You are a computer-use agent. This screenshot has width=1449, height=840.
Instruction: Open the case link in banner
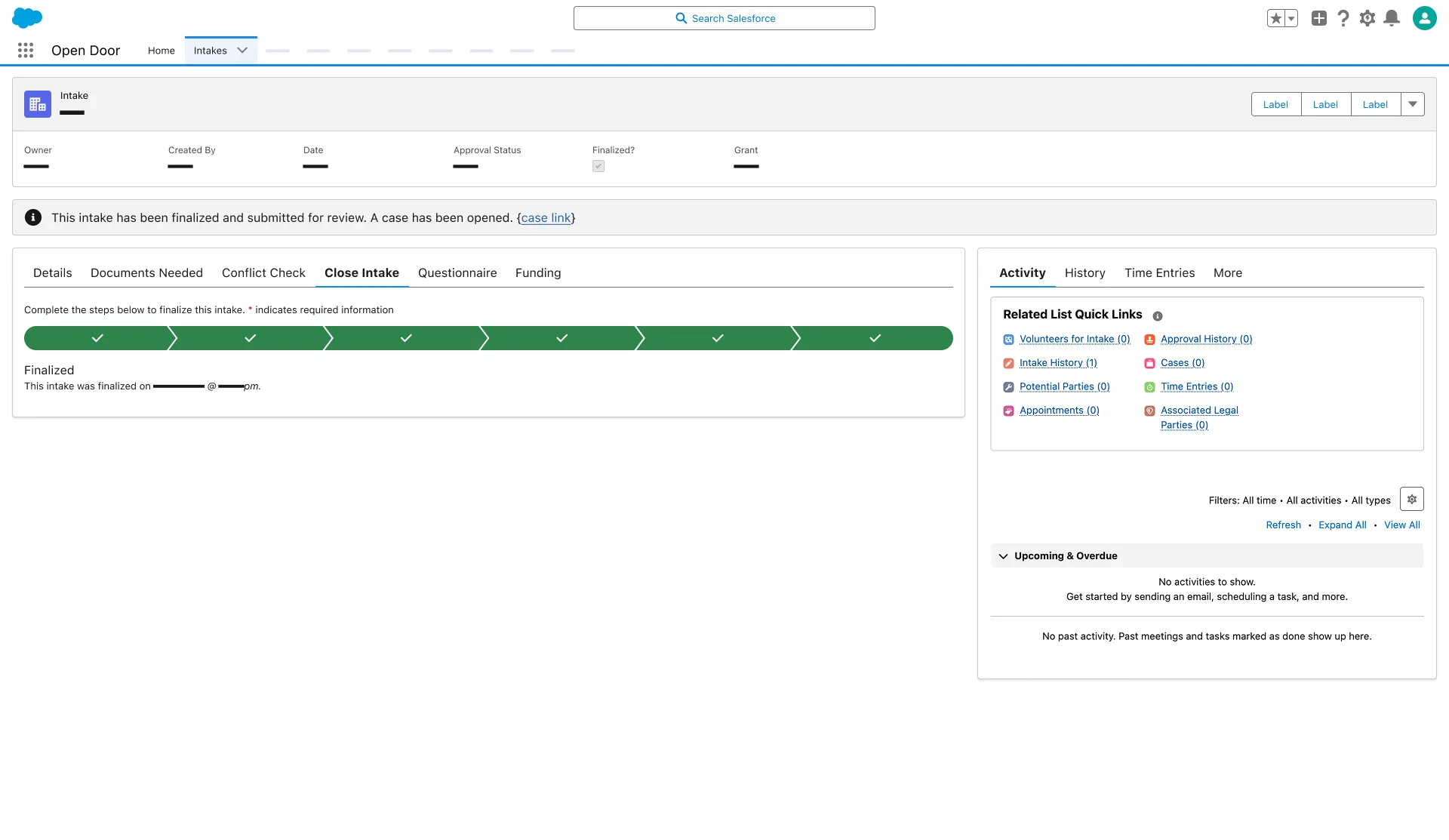pyautogui.click(x=546, y=217)
